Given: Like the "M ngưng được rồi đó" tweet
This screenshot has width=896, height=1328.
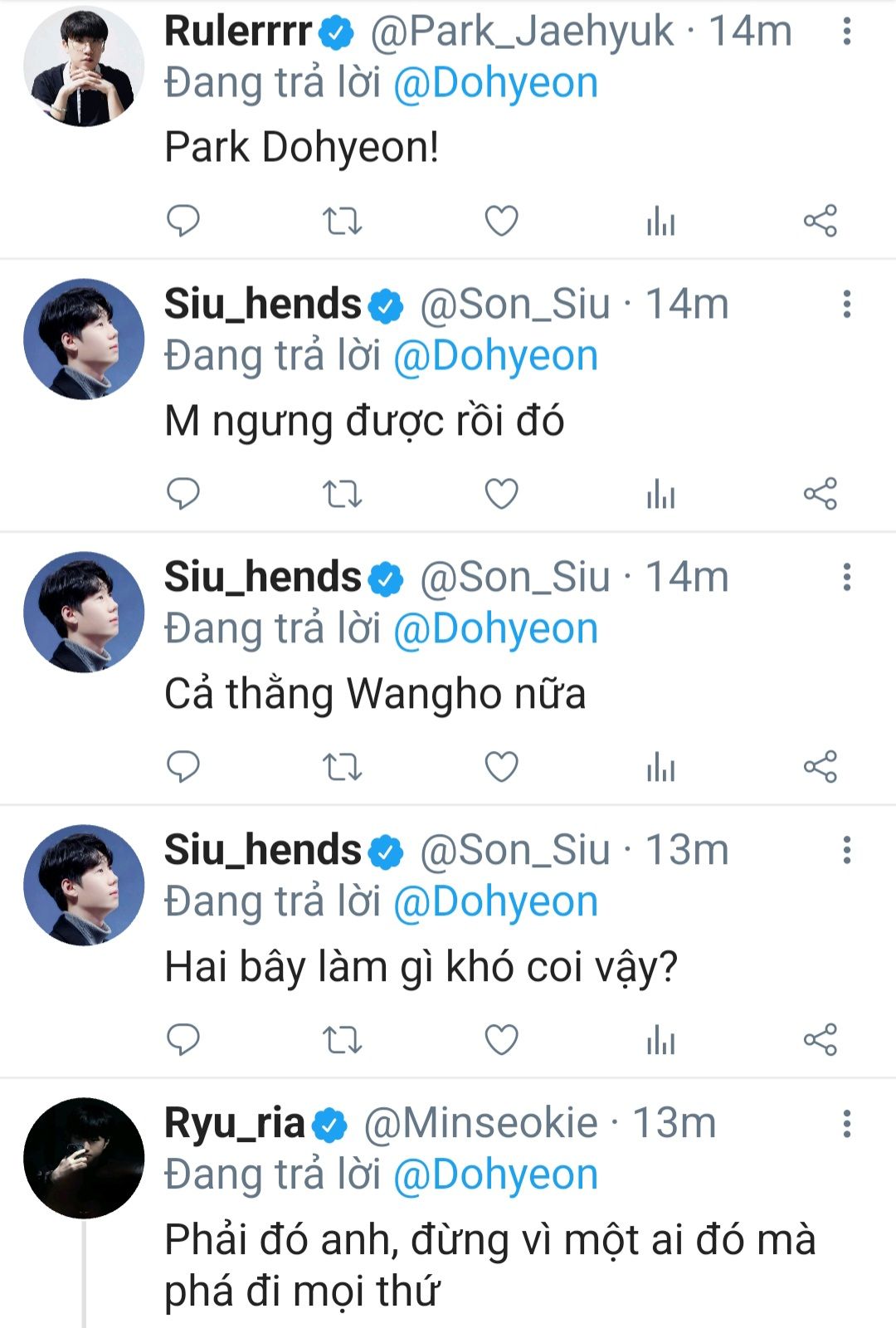Looking at the screenshot, I should 501,494.
